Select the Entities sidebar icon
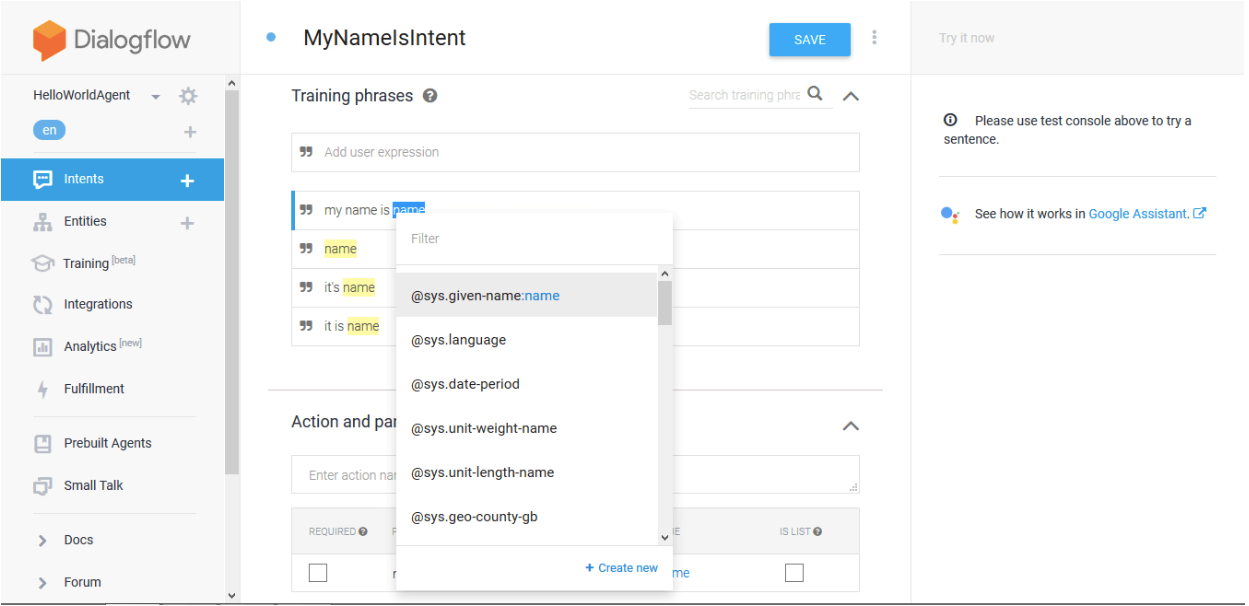The image size is (1249, 606). pyautogui.click(x=41, y=221)
